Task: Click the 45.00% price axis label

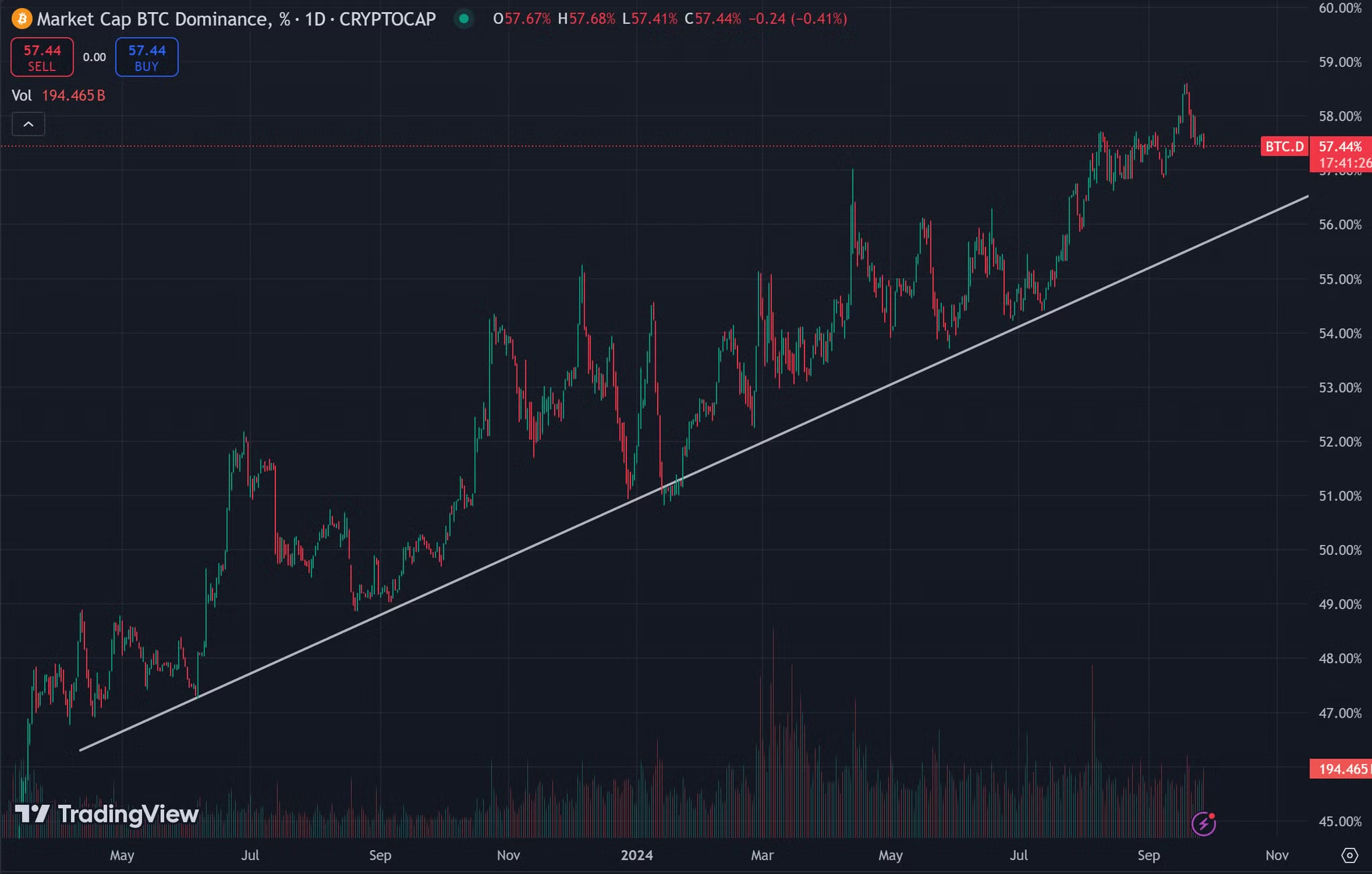Action: 1340,821
